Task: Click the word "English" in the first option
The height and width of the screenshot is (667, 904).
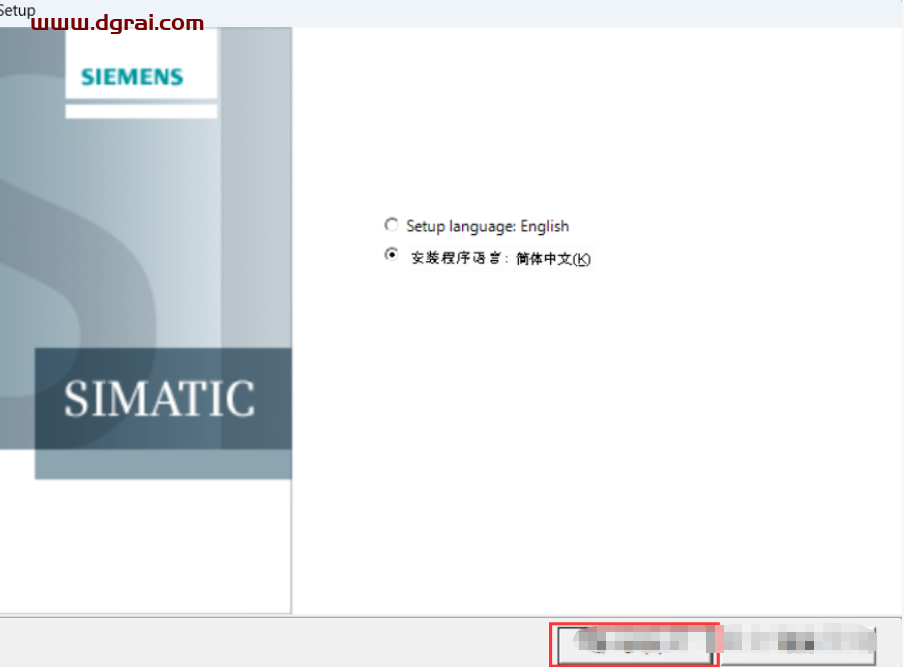Action: pos(544,227)
